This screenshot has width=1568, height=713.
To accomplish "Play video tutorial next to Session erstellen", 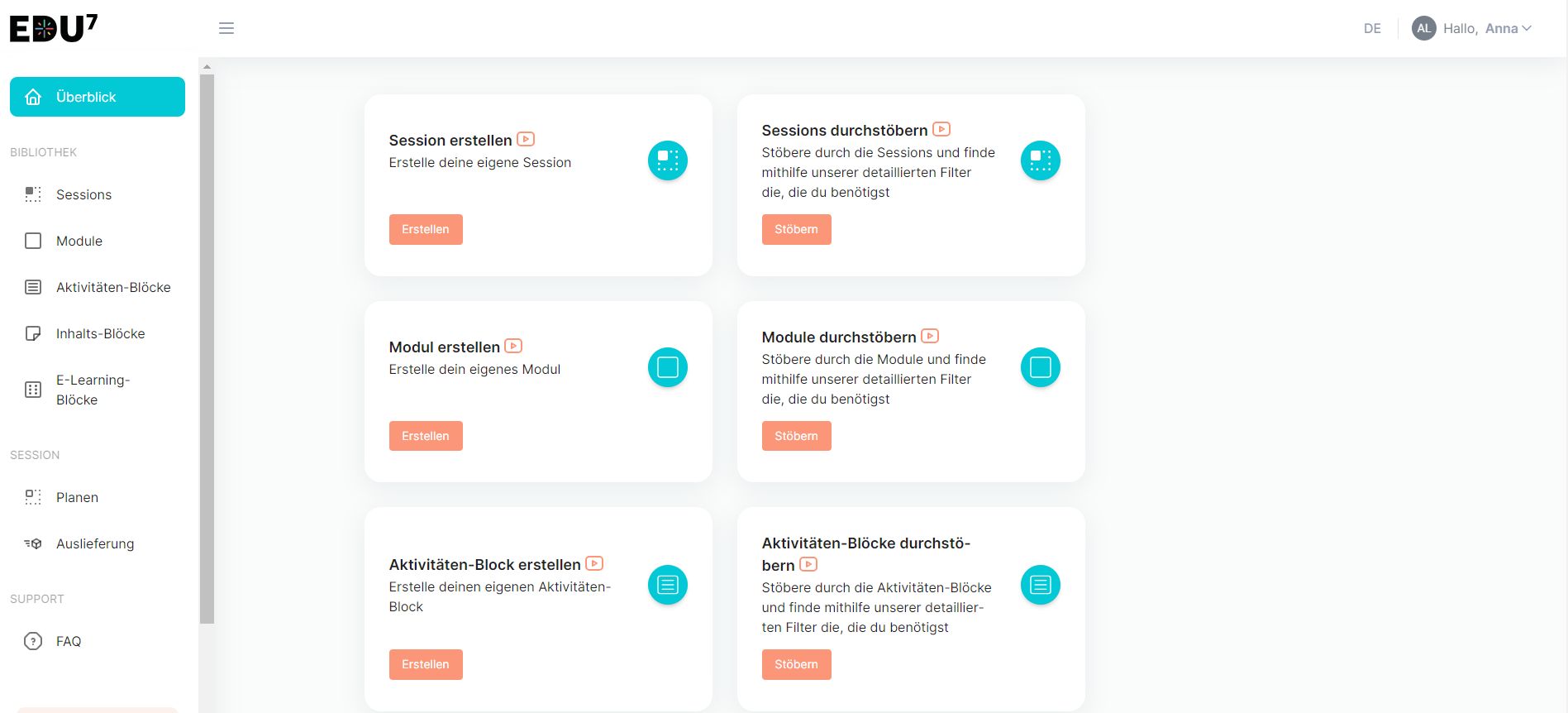I will point(526,139).
